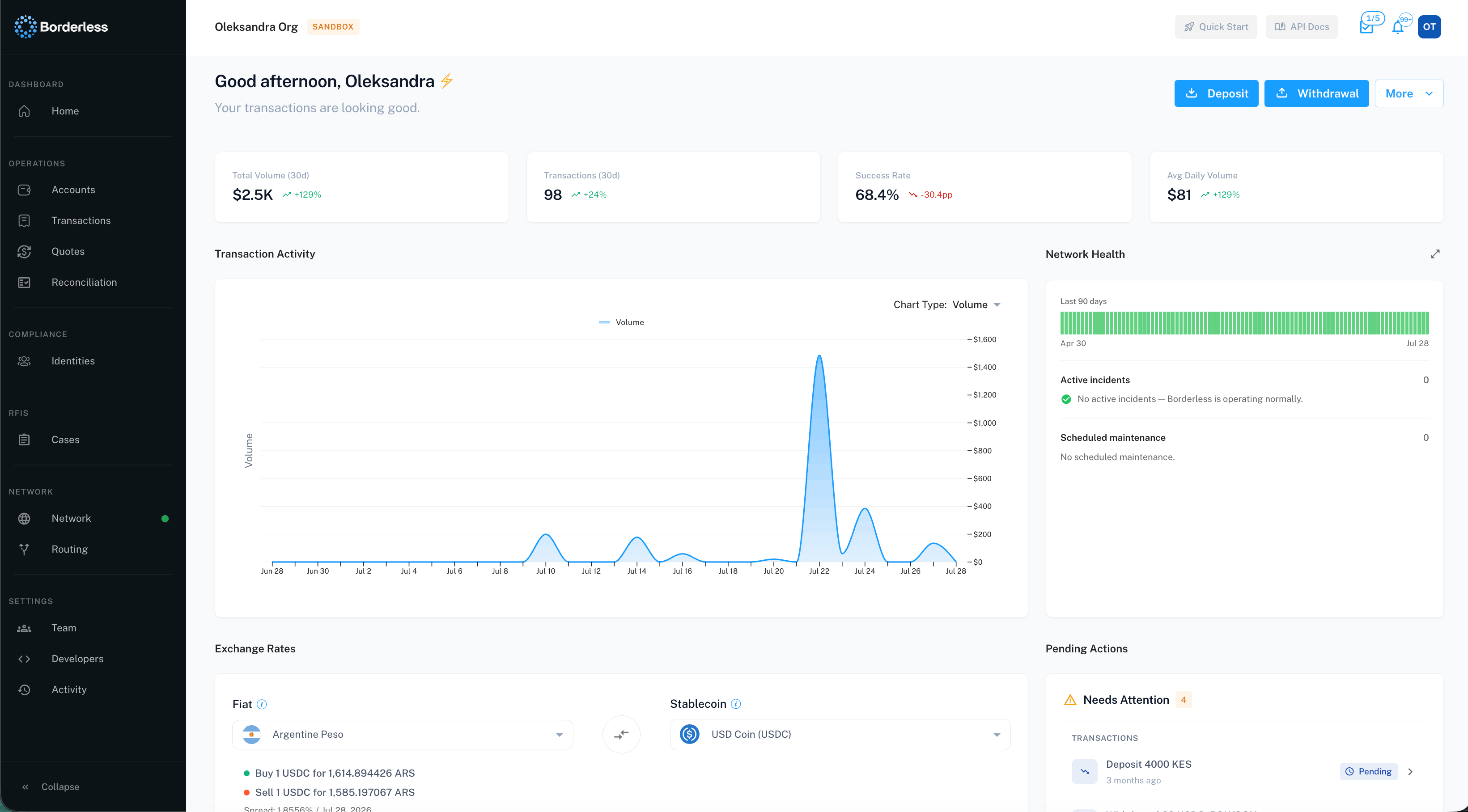Click the Collapse double-chevron icon
The width and height of the screenshot is (1468, 812).
coord(25,787)
